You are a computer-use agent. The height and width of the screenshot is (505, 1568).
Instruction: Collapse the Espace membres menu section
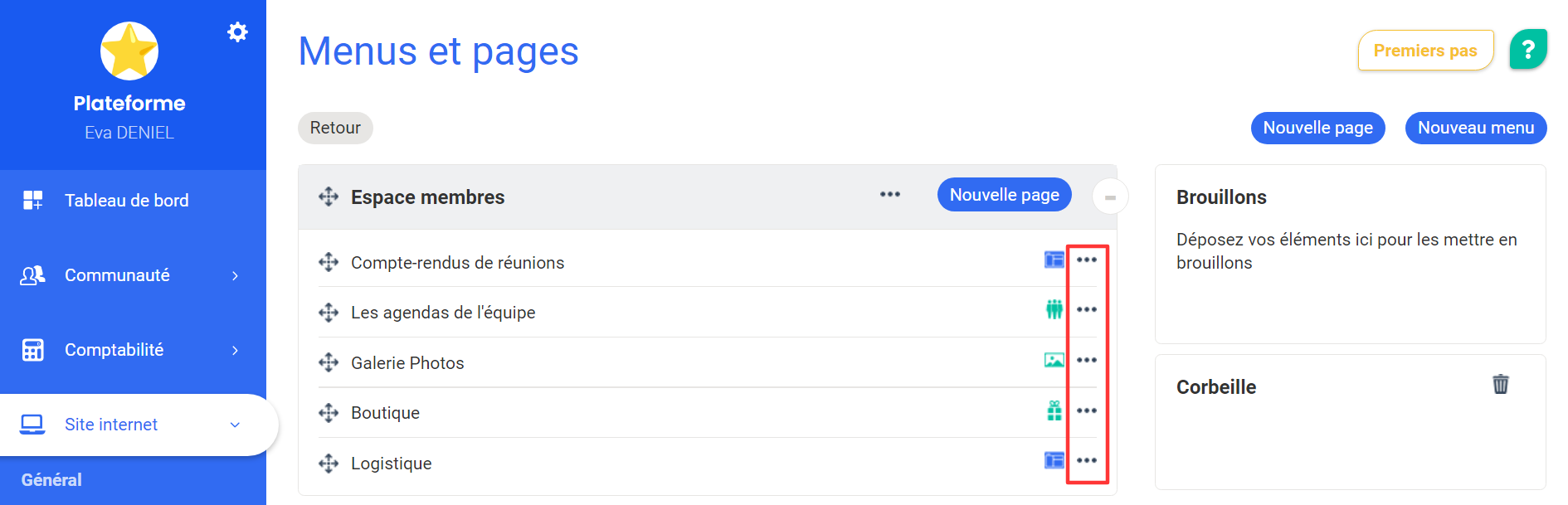click(x=1110, y=197)
